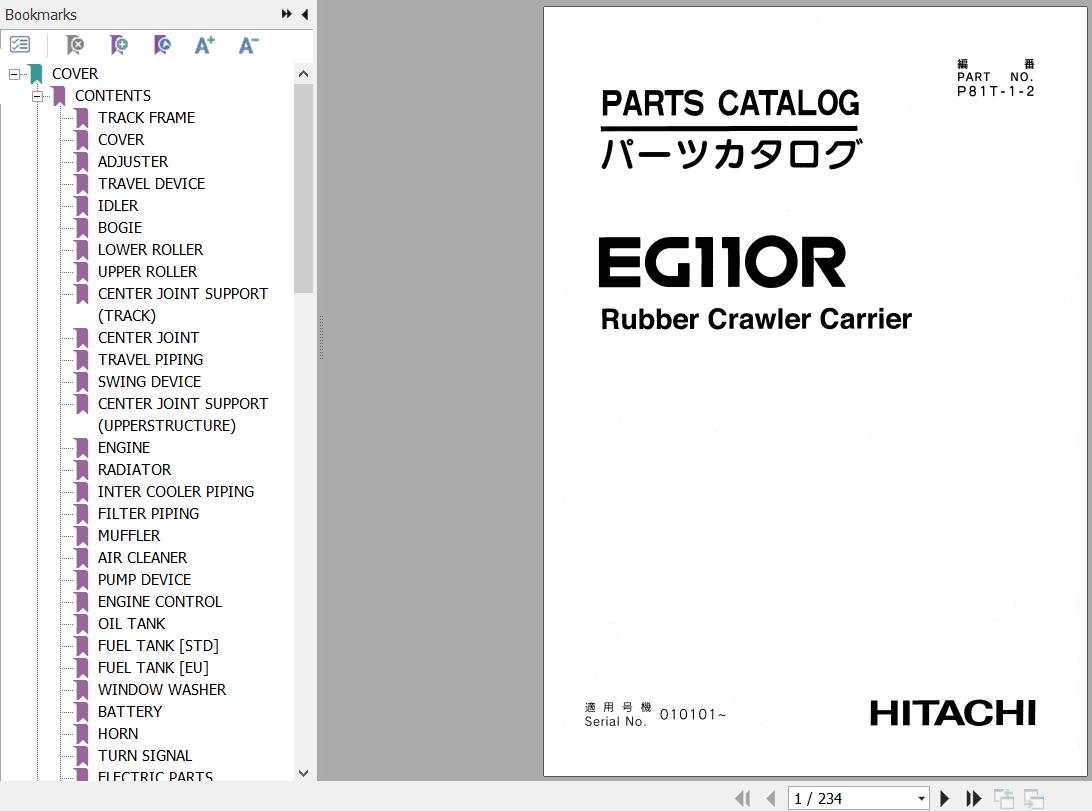Decrease bookmark text size with A- icon
This screenshot has width=1092, height=811.
point(248,45)
